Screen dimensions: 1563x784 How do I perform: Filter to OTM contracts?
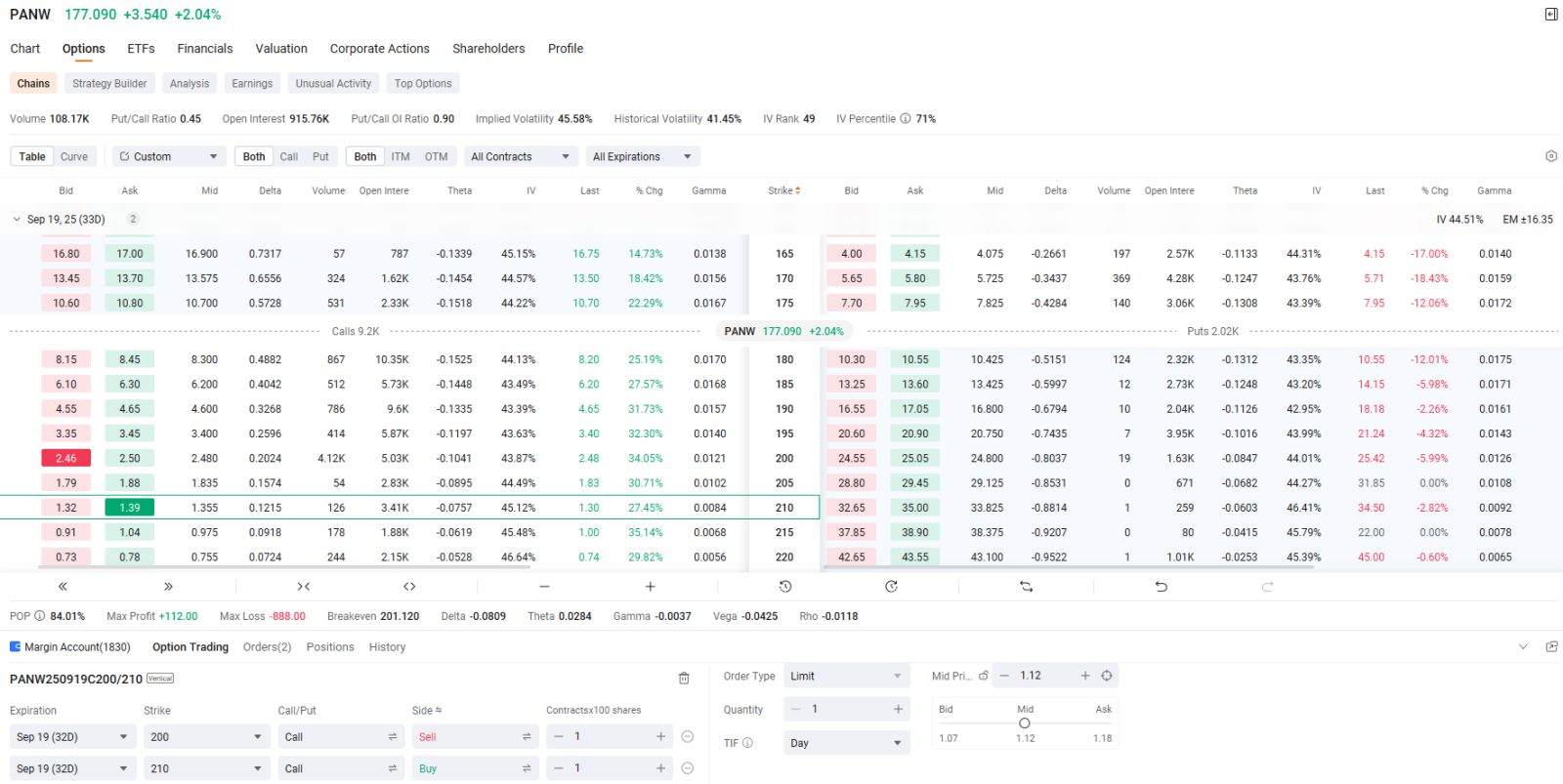[437, 156]
